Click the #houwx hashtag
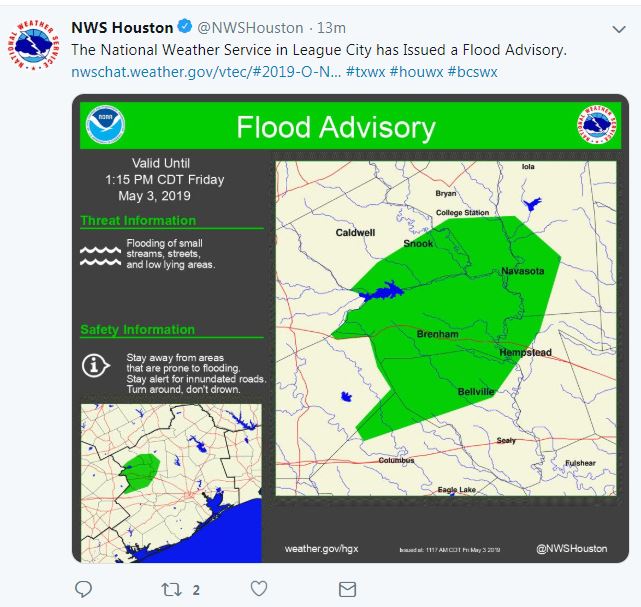Viewport: 641px width, 607px height. [421, 72]
